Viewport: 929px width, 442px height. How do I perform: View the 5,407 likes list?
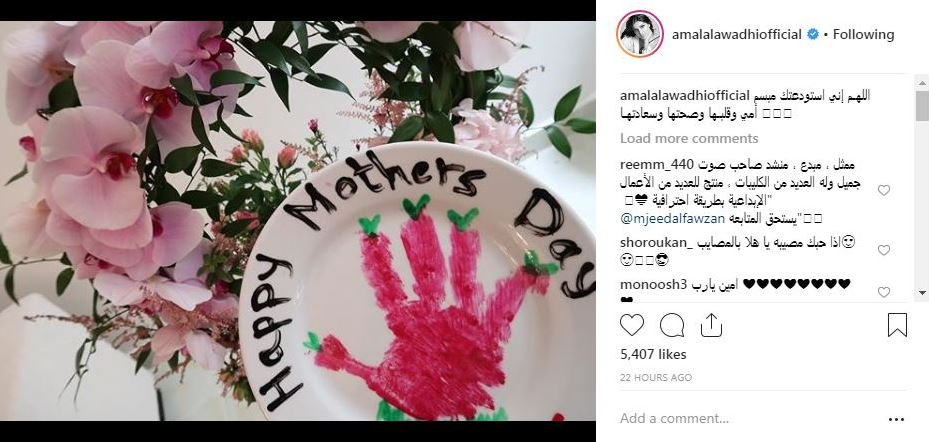[653, 354]
